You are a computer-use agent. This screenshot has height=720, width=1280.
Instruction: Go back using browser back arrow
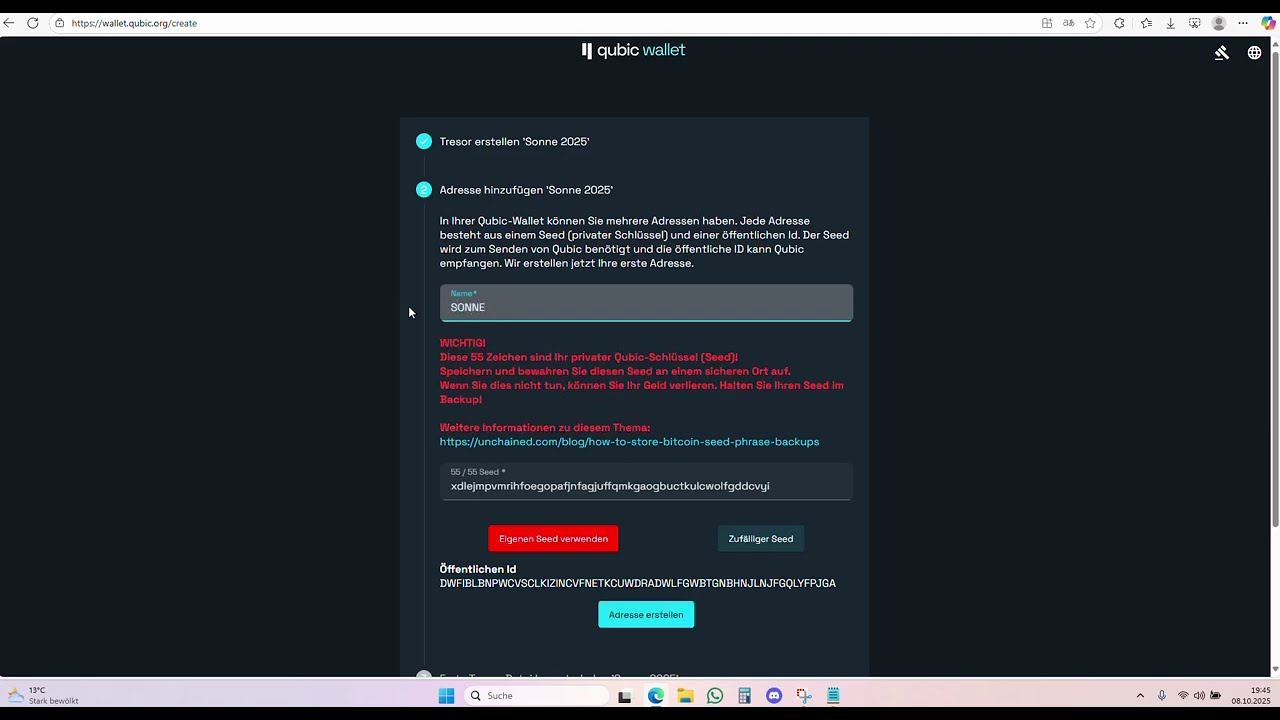click(x=9, y=23)
